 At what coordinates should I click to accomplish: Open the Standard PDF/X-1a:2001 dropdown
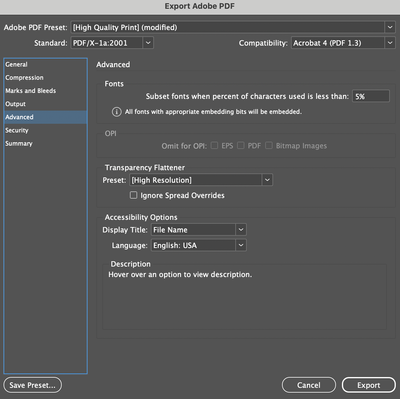(x=112, y=43)
